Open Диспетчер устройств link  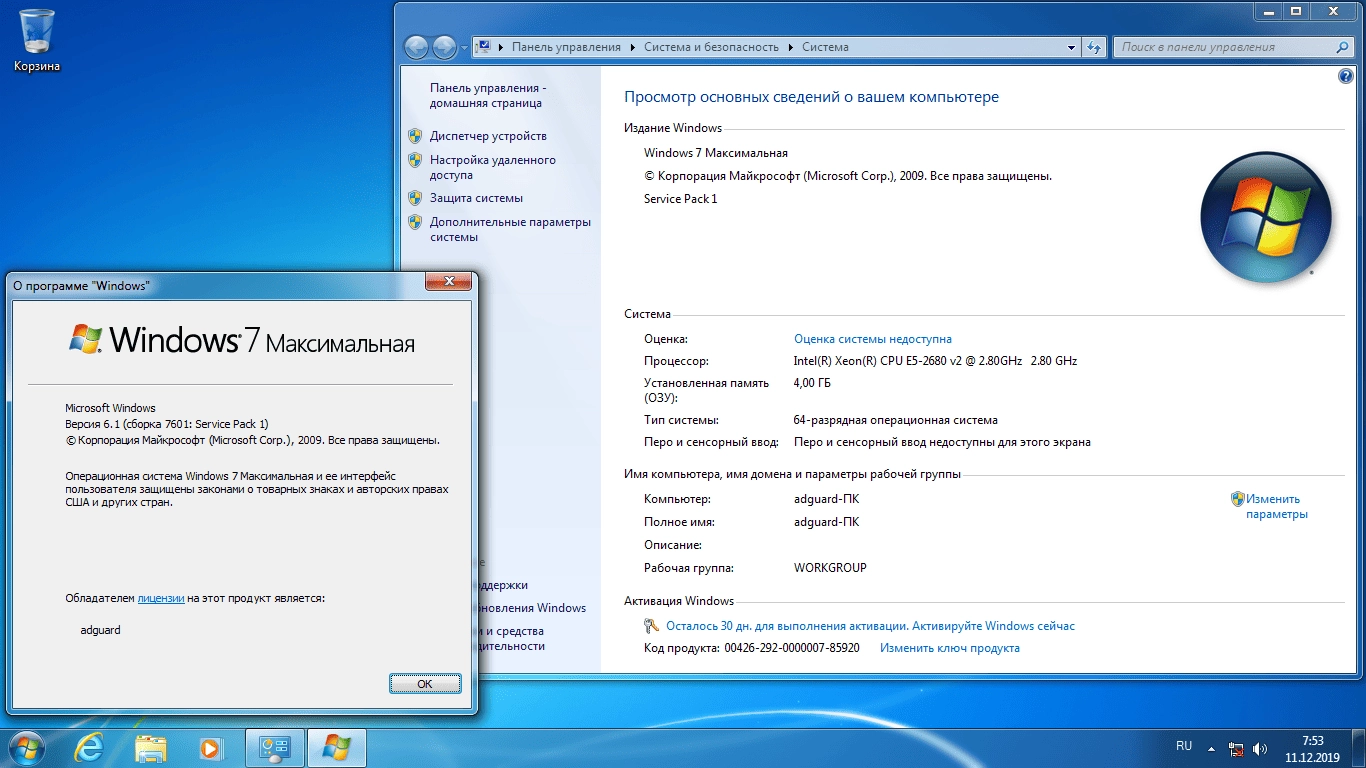tap(488, 136)
